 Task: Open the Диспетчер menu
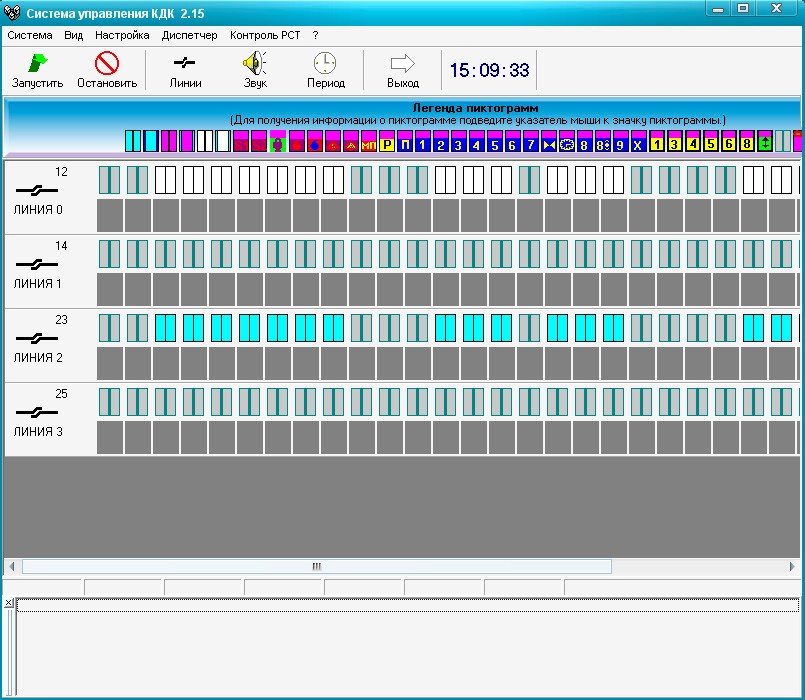[189, 35]
